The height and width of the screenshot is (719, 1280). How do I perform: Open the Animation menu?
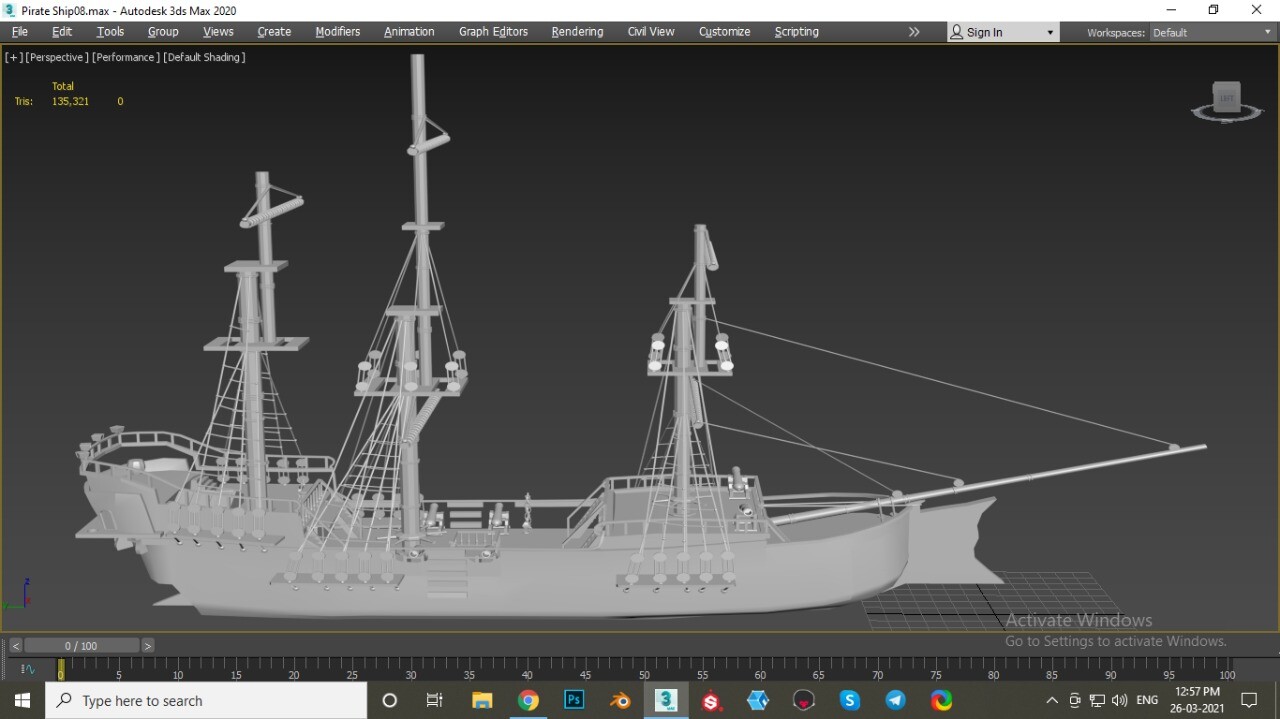point(409,32)
